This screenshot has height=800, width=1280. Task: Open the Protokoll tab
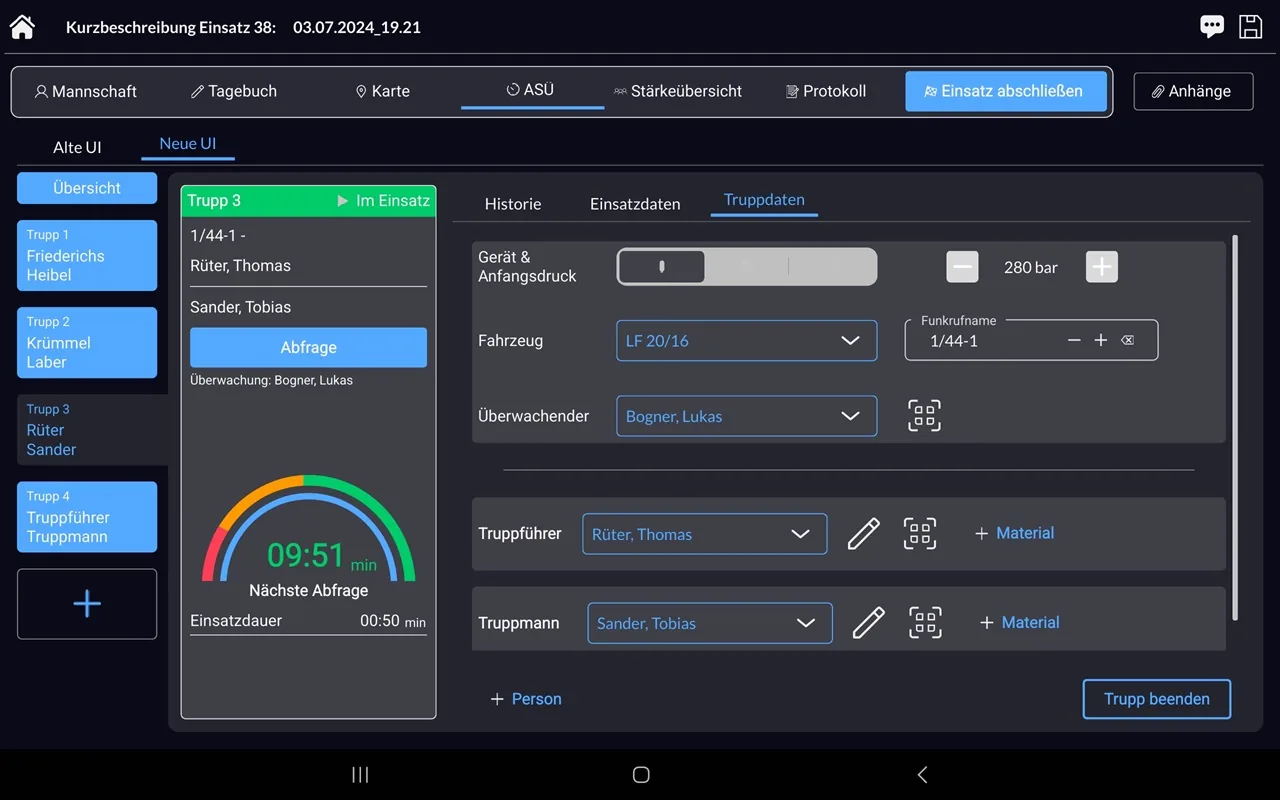[x=826, y=91]
